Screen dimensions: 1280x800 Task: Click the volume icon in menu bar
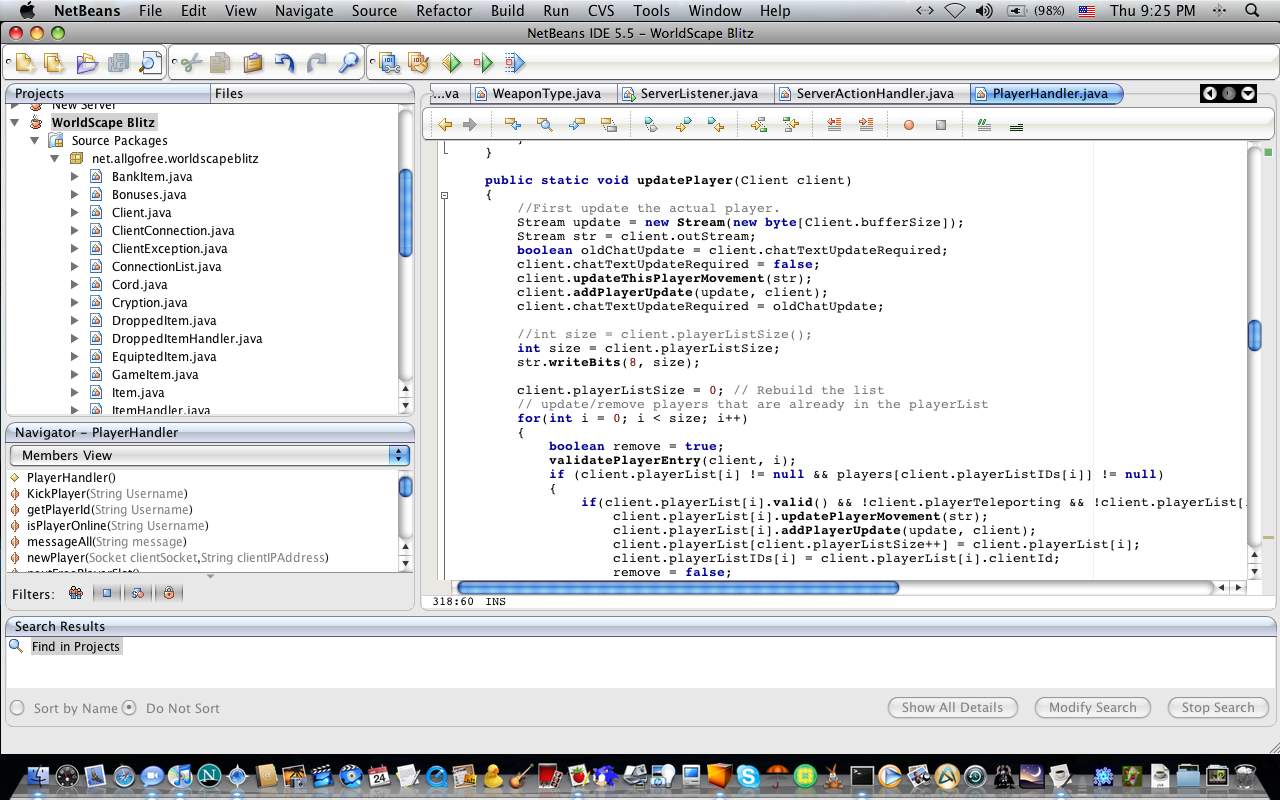tap(983, 11)
